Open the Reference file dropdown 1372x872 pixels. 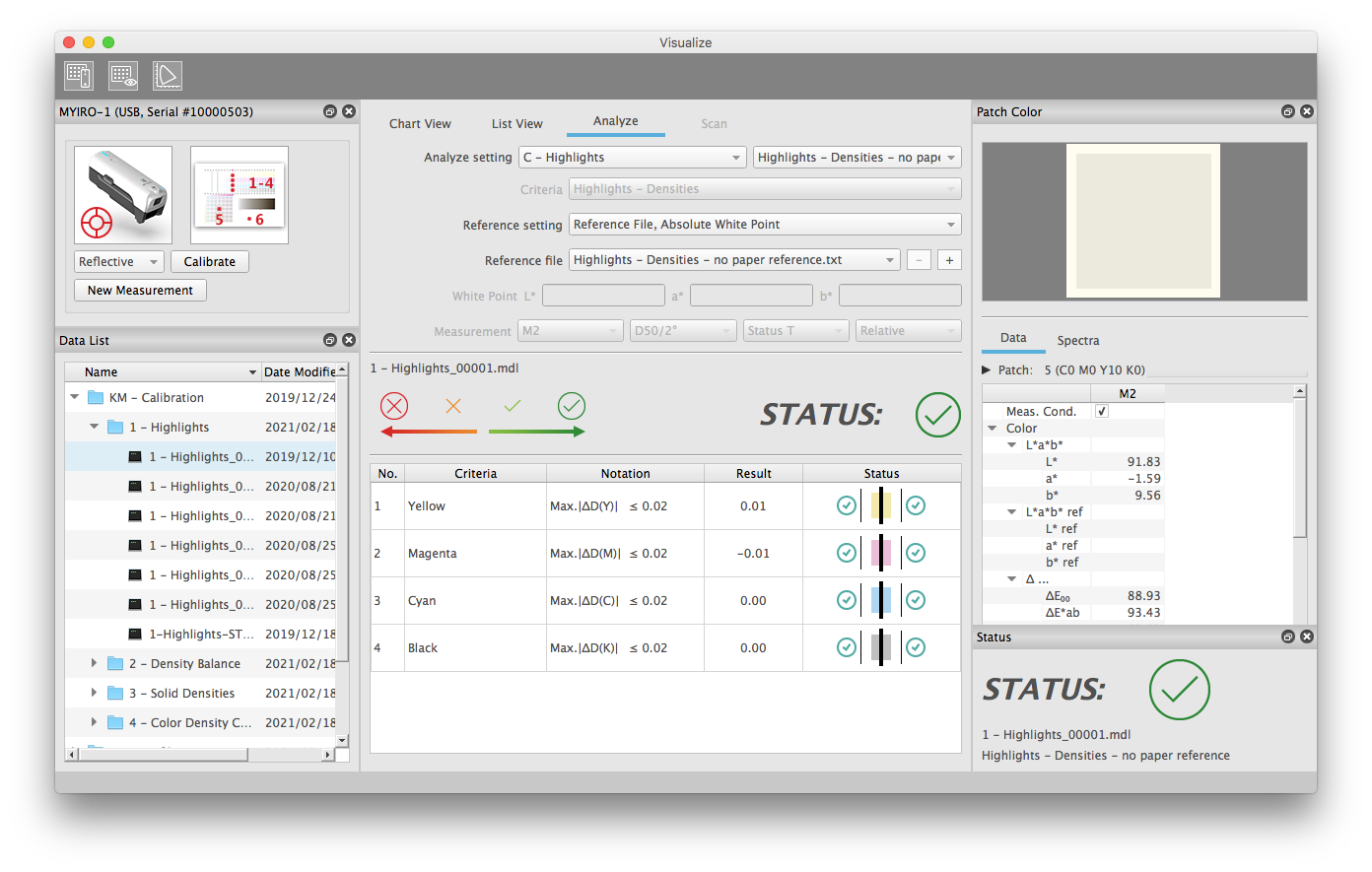click(734, 260)
